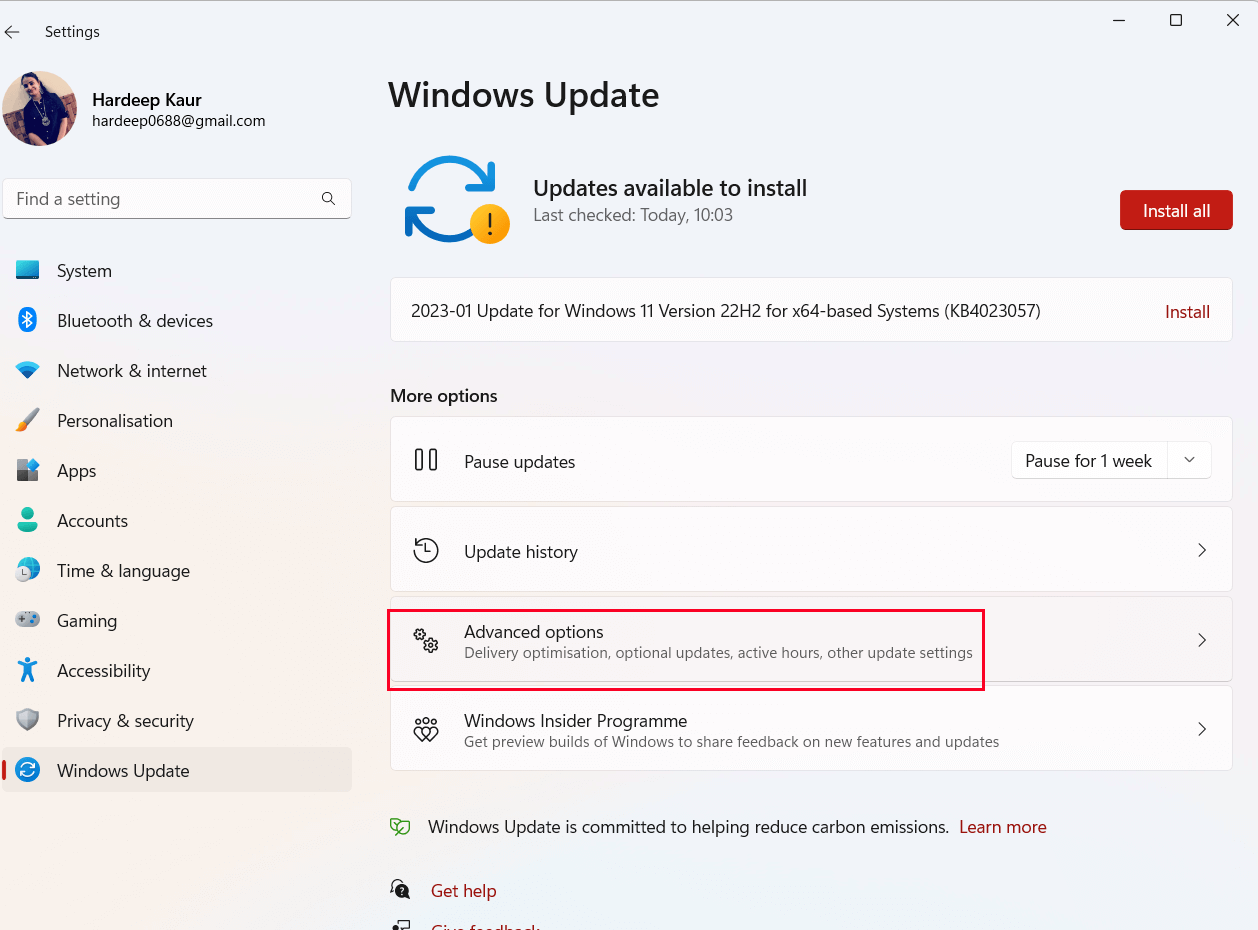Click the Install all button
The width and height of the screenshot is (1258, 930).
1176,211
